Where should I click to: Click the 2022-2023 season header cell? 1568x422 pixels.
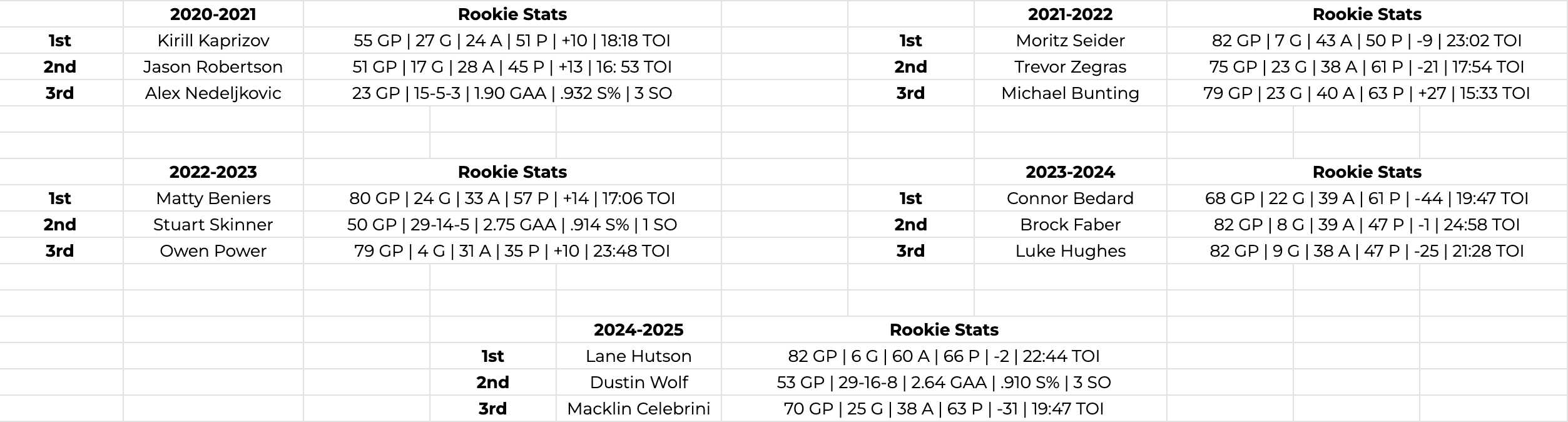(x=213, y=172)
